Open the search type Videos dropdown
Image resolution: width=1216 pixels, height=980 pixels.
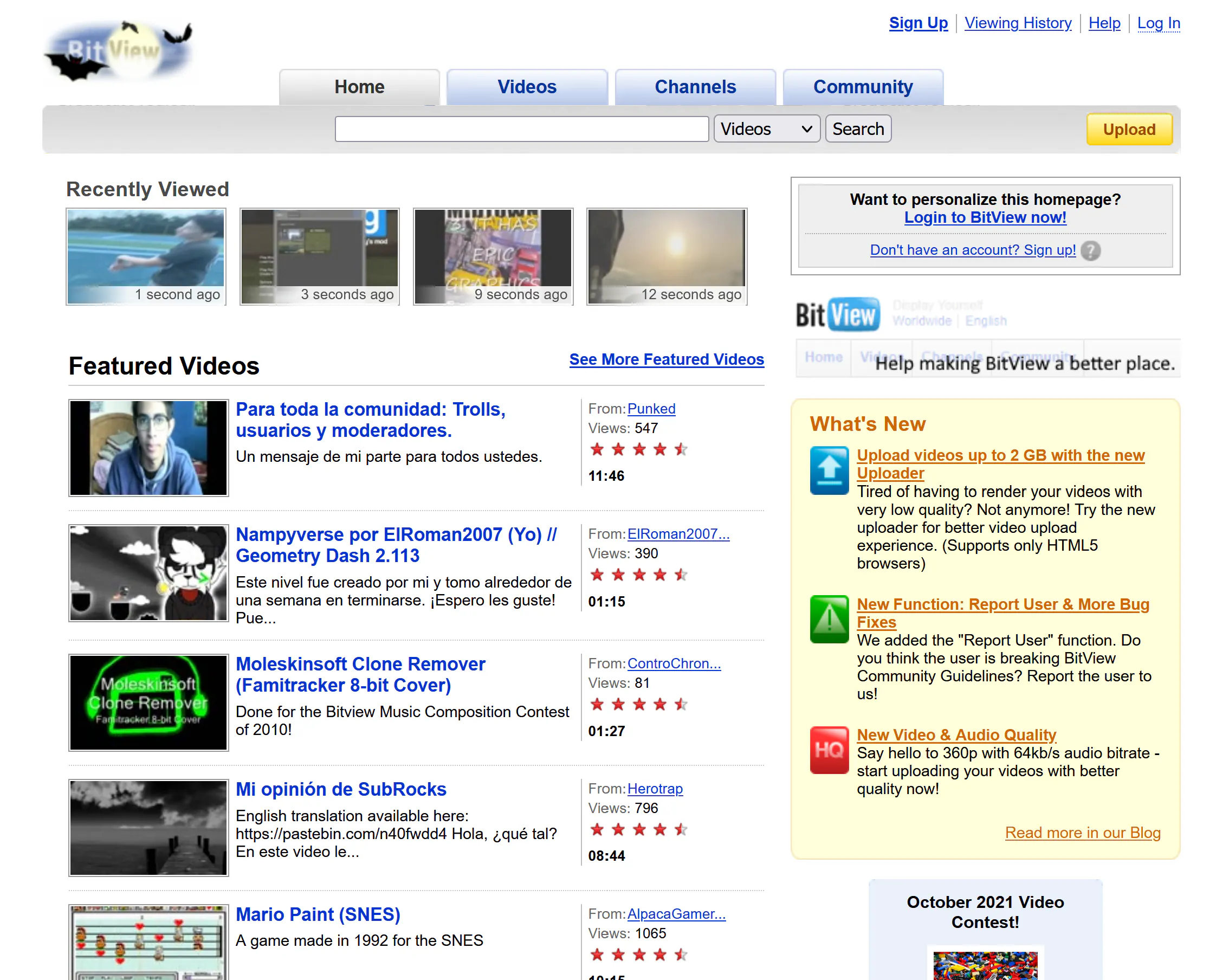point(766,128)
